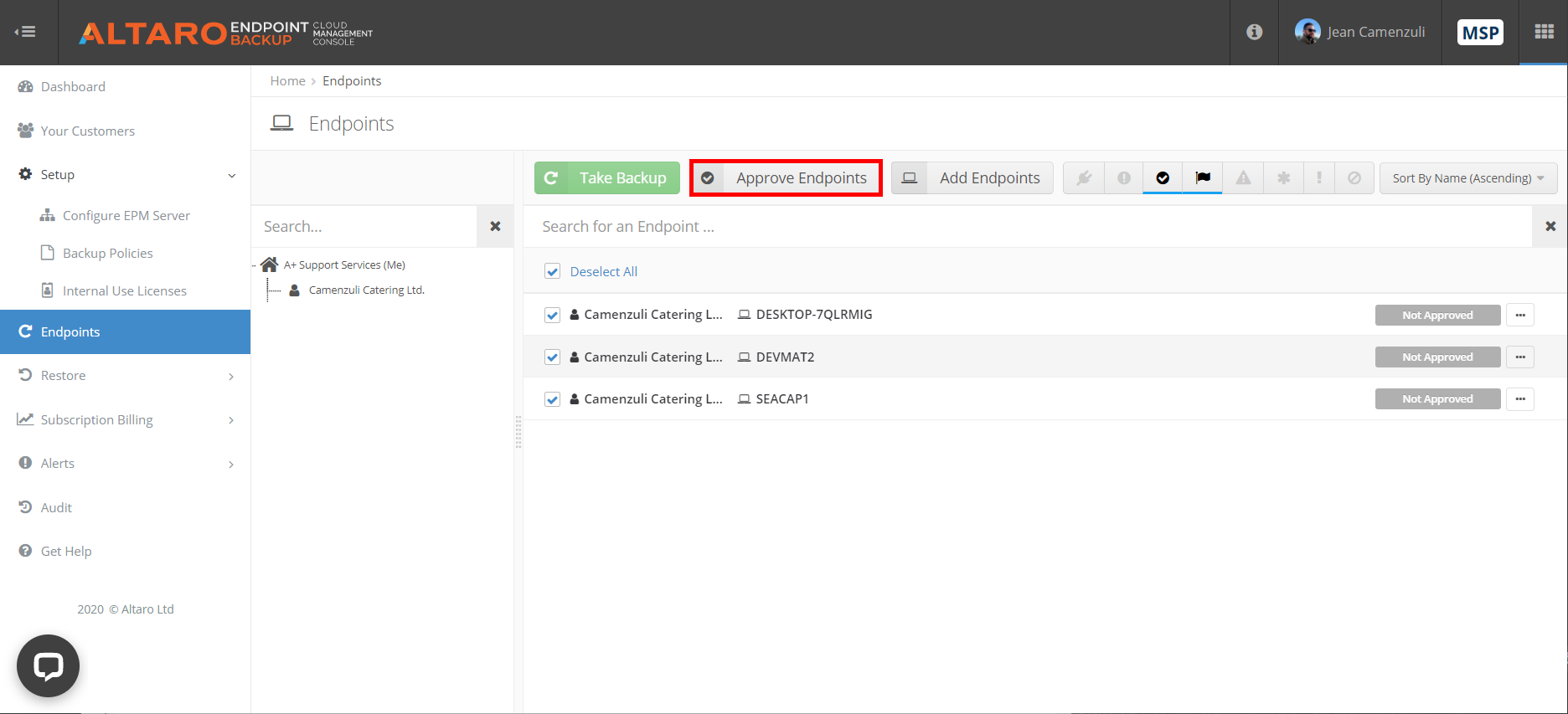
Task: Toggle the check-circle approved filter
Action: click(1163, 177)
